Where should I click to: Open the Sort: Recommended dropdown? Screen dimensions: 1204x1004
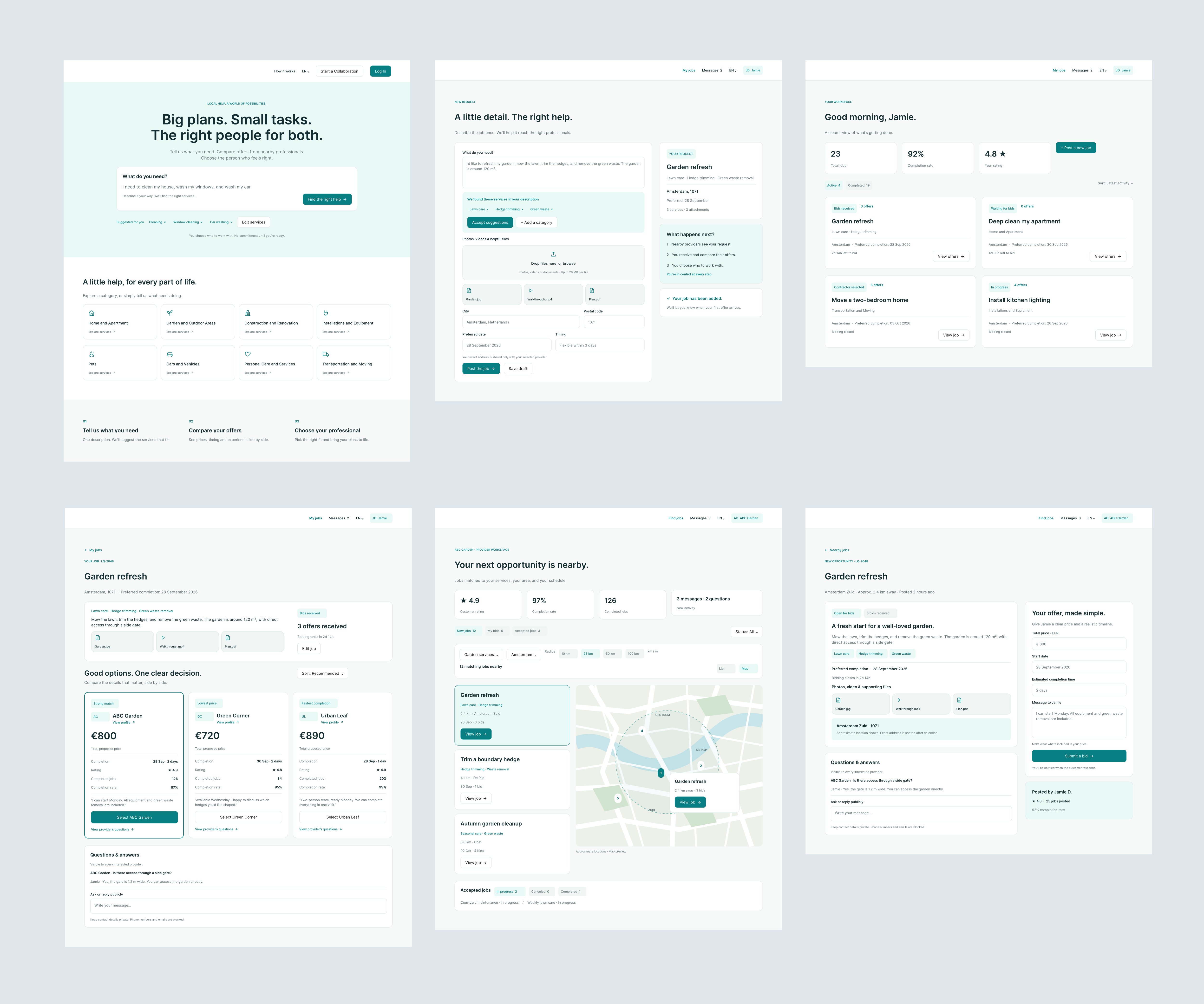click(x=323, y=674)
